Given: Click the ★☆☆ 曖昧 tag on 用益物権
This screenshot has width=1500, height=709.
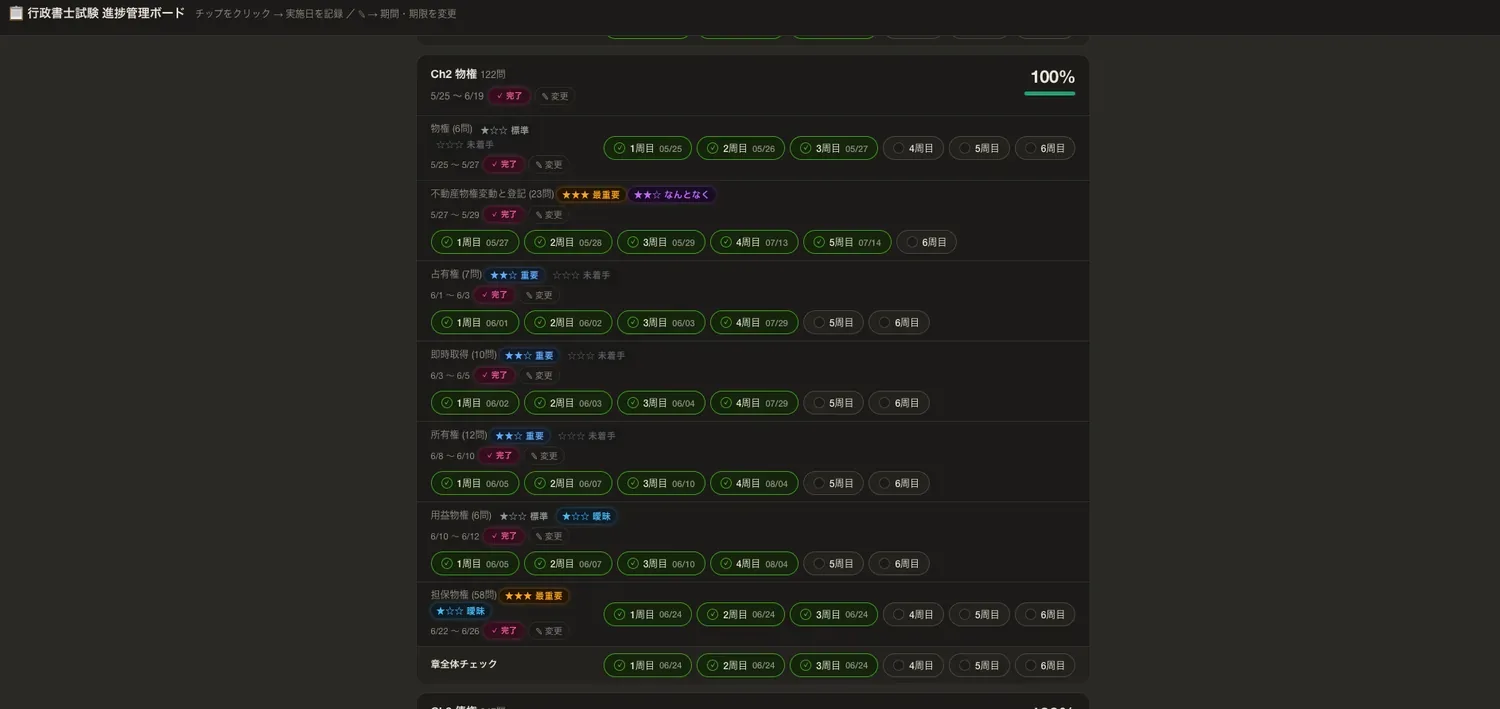Looking at the screenshot, I should [x=586, y=517].
